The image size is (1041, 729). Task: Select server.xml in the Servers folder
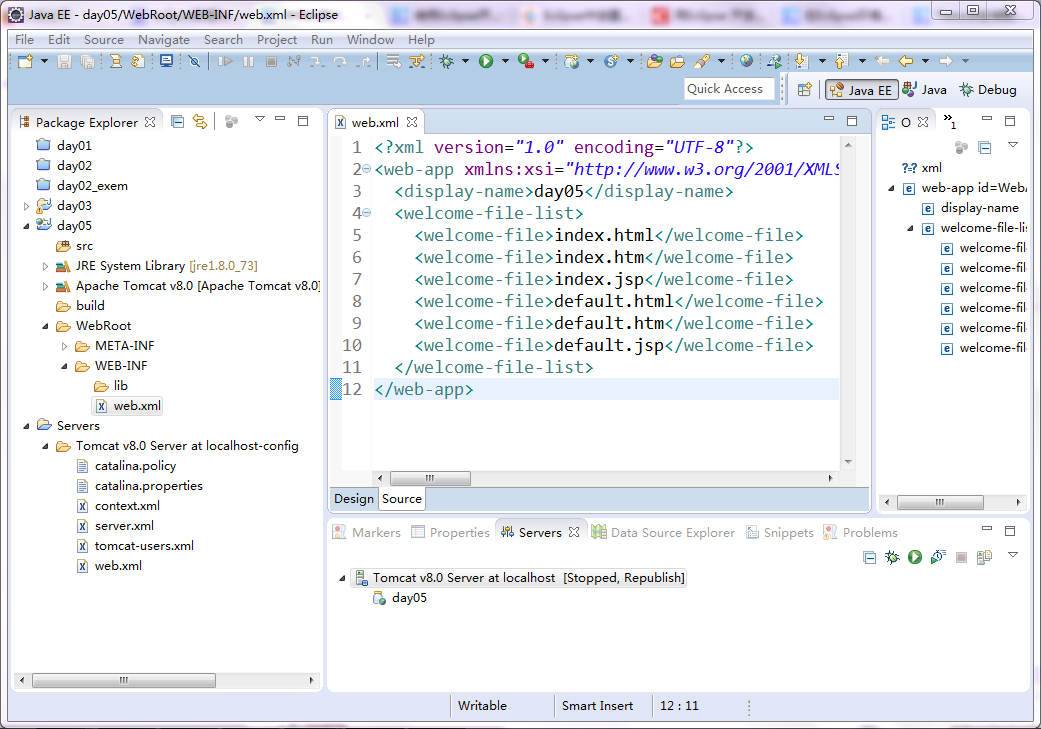click(x=124, y=526)
